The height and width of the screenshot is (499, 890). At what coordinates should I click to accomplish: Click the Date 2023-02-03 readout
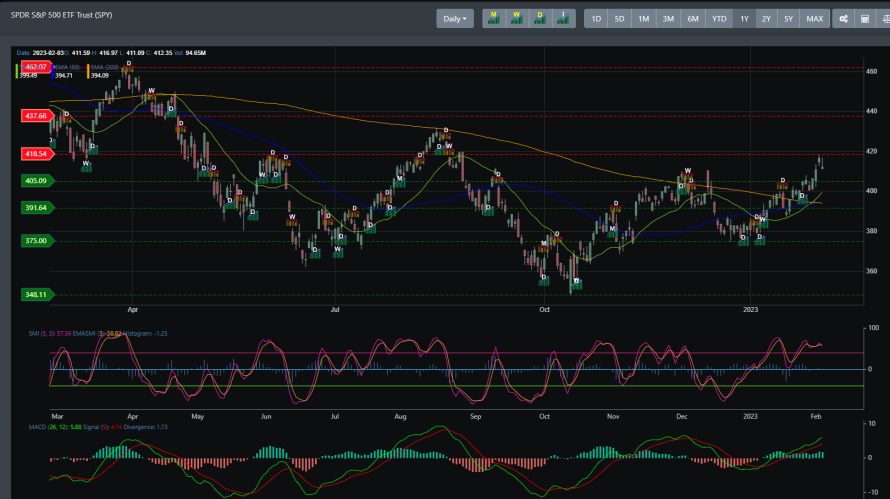(39, 53)
